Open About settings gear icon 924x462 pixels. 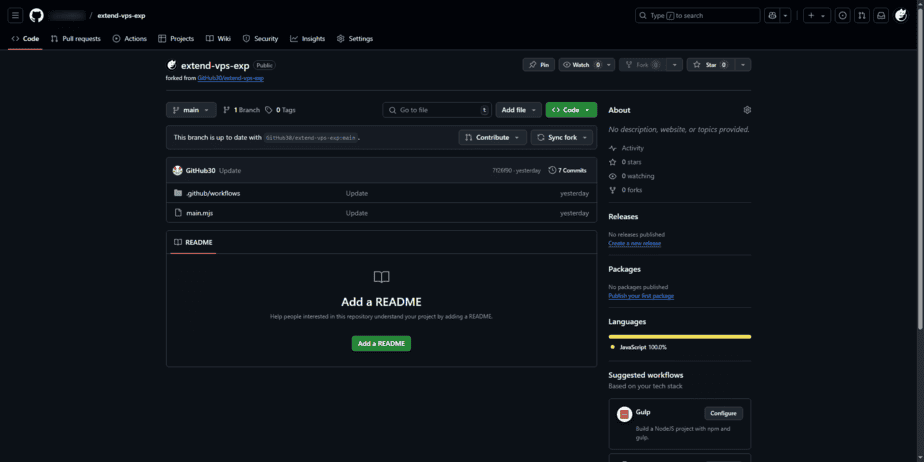pyautogui.click(x=747, y=110)
